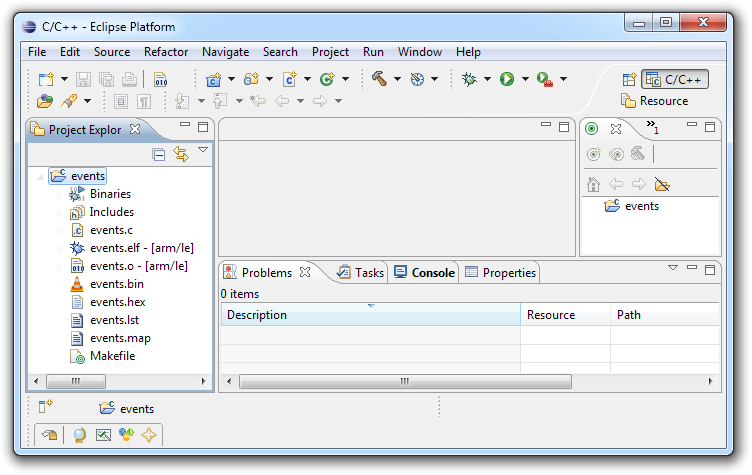The image size is (752, 475).
Task: Open Project Explorer view menu triangle
Action: click(203, 150)
